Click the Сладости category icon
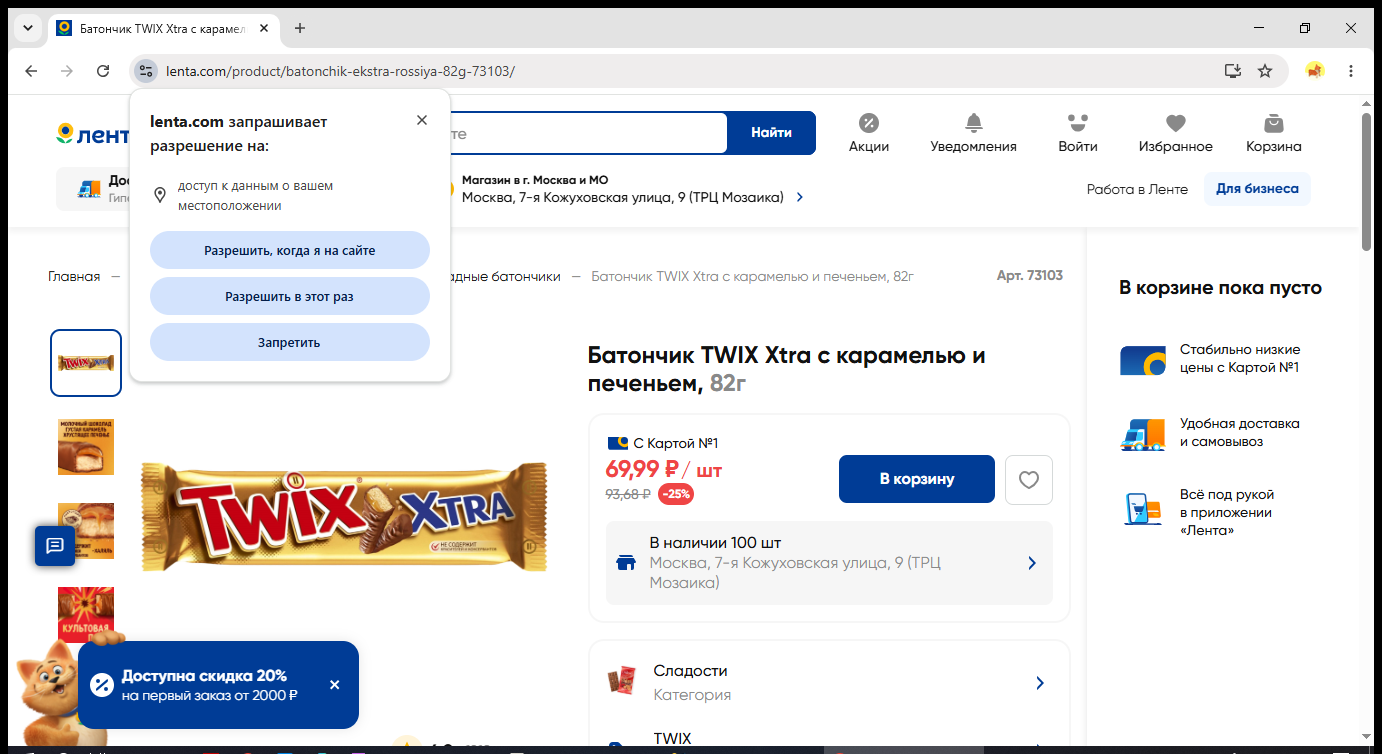Image resolution: width=1382 pixels, height=754 pixels. (x=622, y=681)
